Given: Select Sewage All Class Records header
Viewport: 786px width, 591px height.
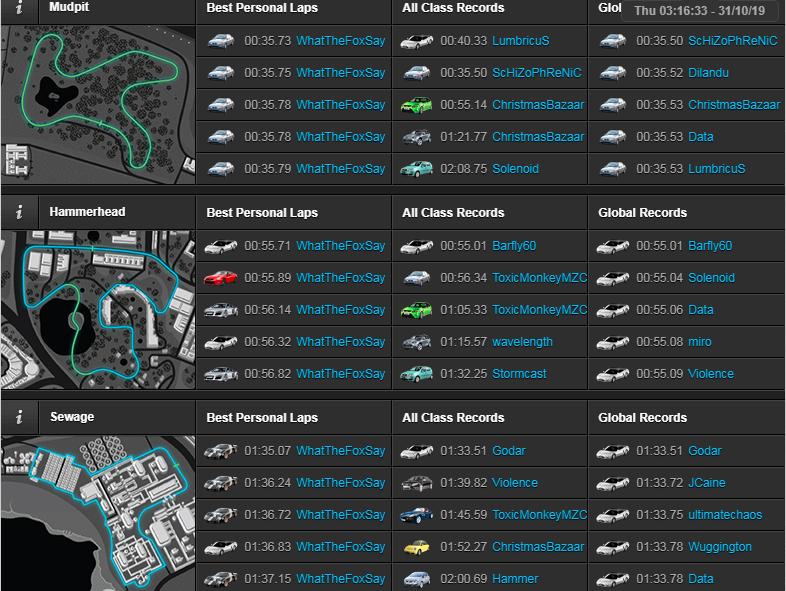Looking at the screenshot, I should click(x=453, y=418).
